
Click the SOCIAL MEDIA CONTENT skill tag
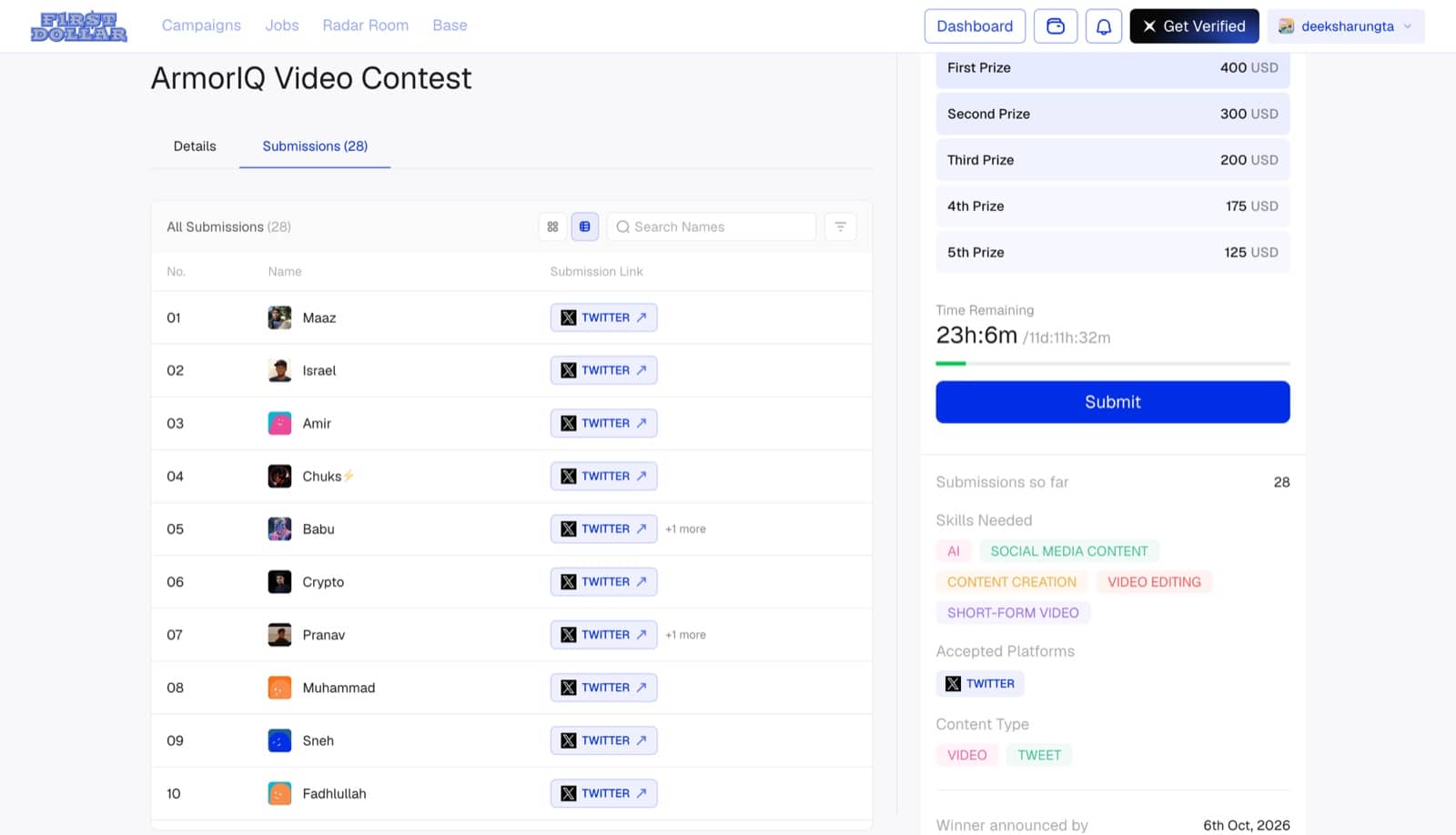coord(1069,551)
